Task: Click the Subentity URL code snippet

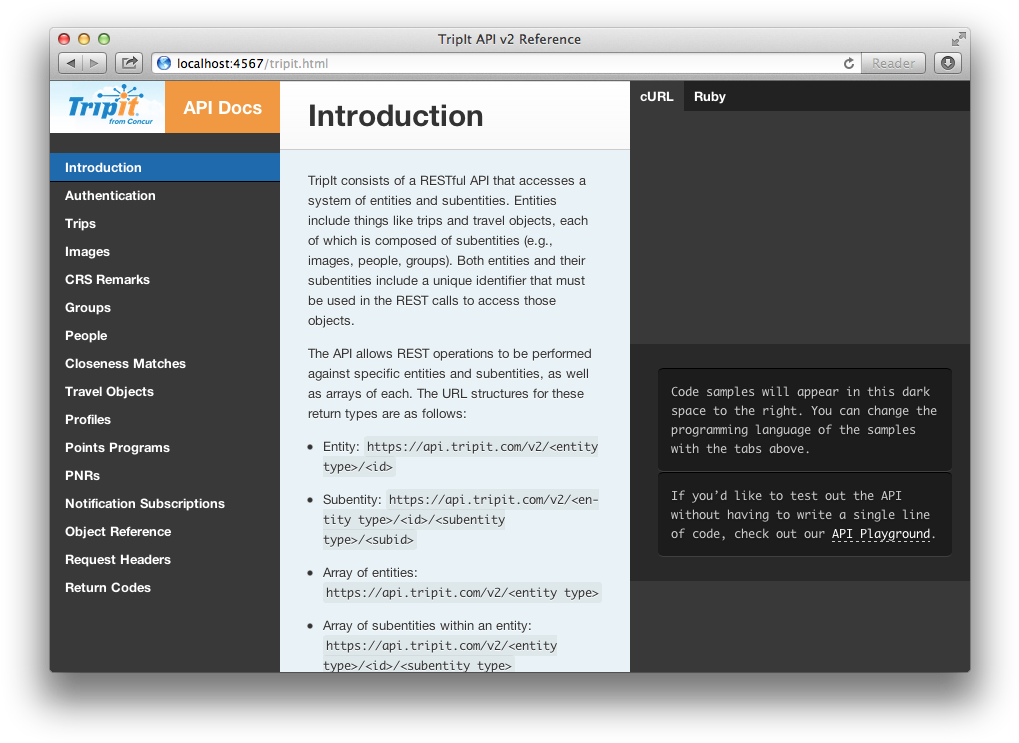Action: click(460, 519)
